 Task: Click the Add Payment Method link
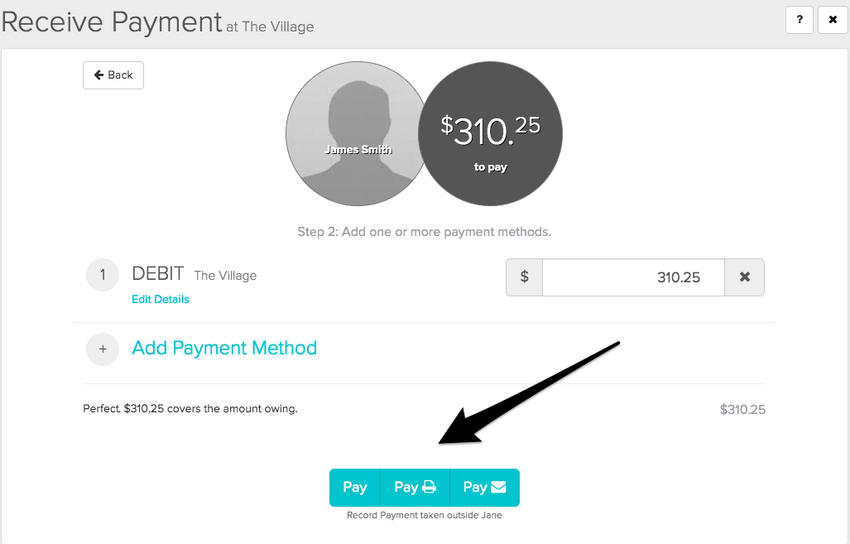coord(224,348)
